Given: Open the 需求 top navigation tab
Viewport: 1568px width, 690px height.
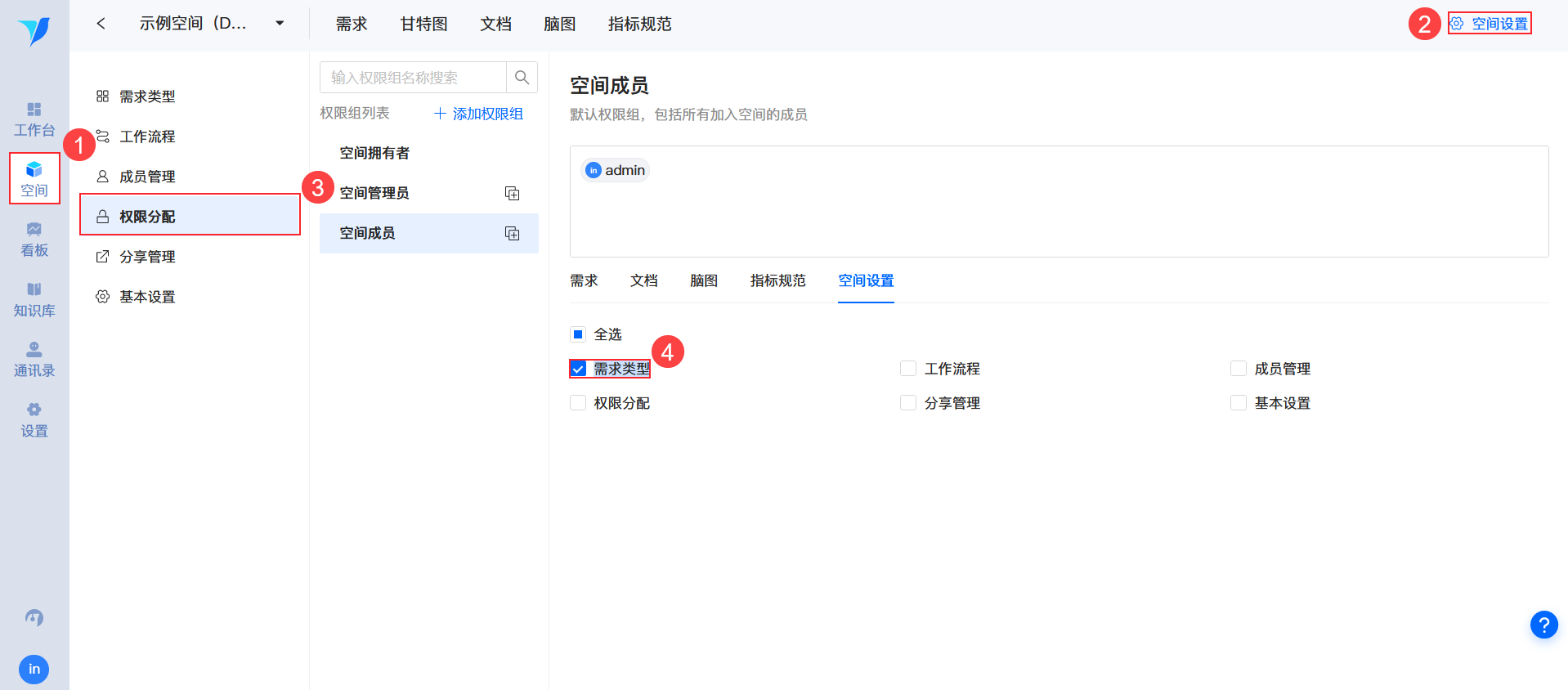Looking at the screenshot, I should pyautogui.click(x=352, y=25).
